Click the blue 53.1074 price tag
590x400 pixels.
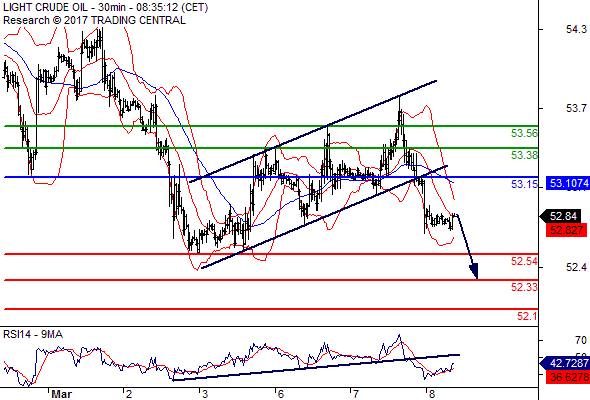567,183
